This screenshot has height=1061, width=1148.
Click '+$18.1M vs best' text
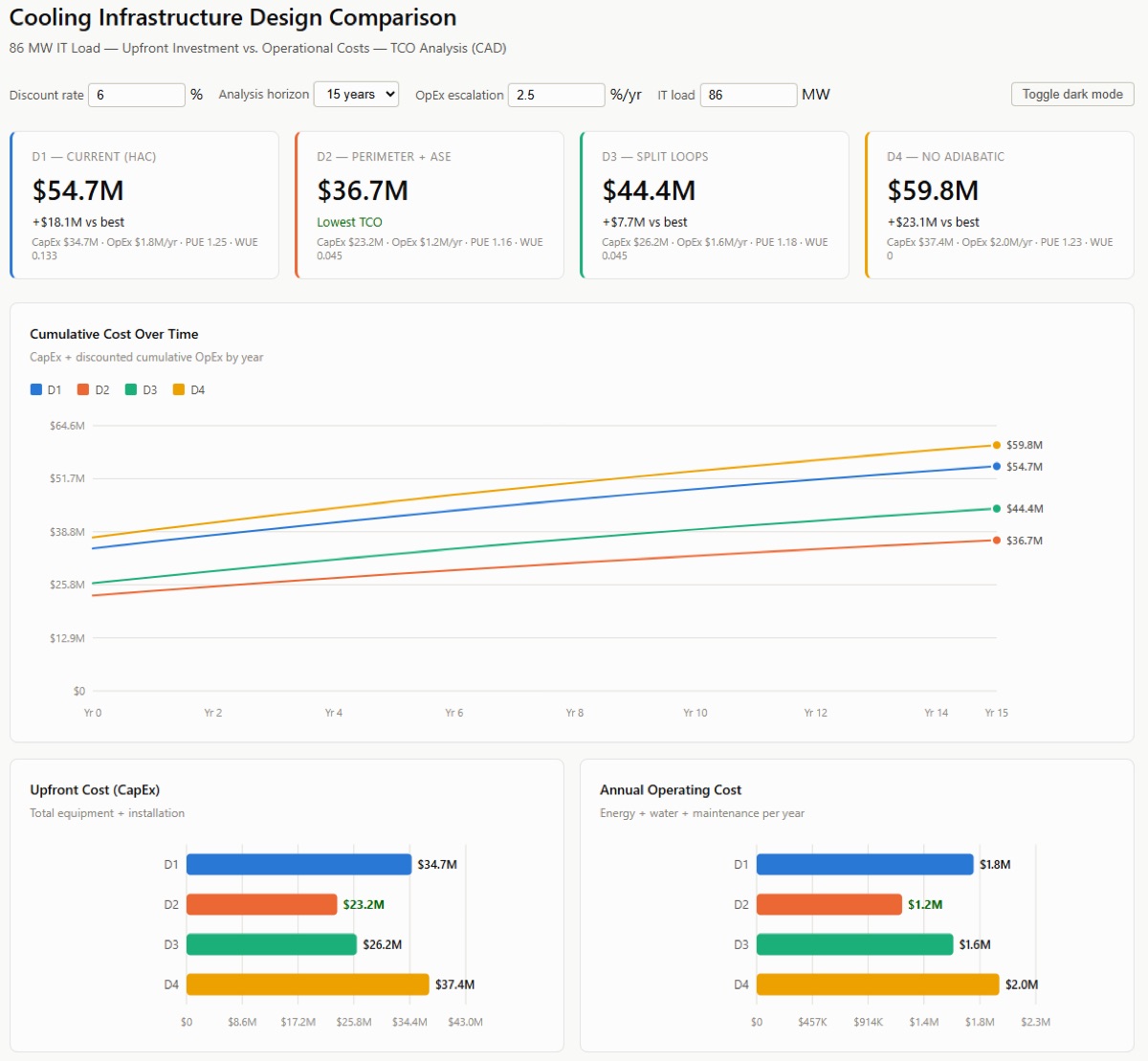tap(78, 222)
